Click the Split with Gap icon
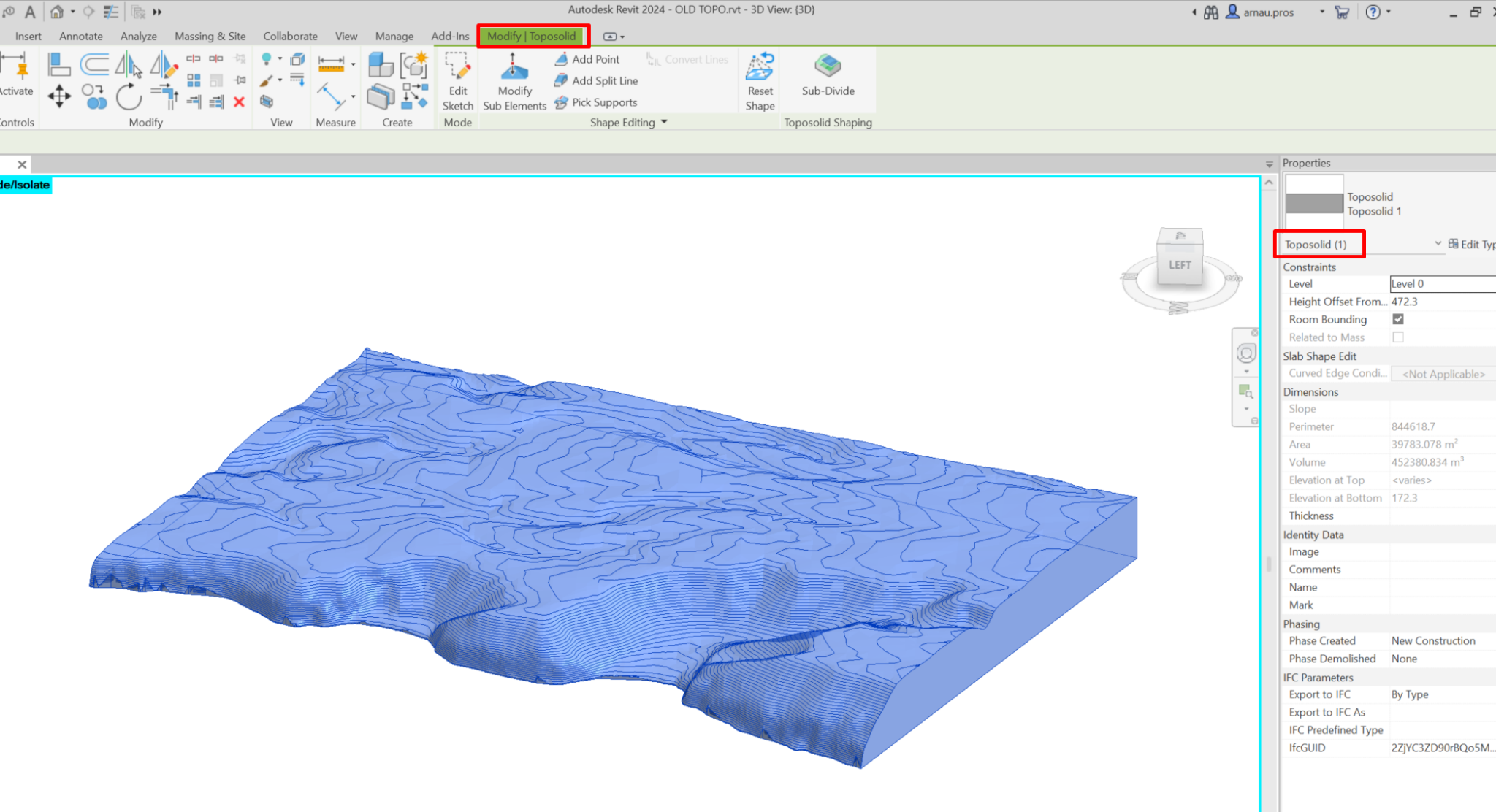Viewport: 1496px width, 812px height. (x=216, y=58)
